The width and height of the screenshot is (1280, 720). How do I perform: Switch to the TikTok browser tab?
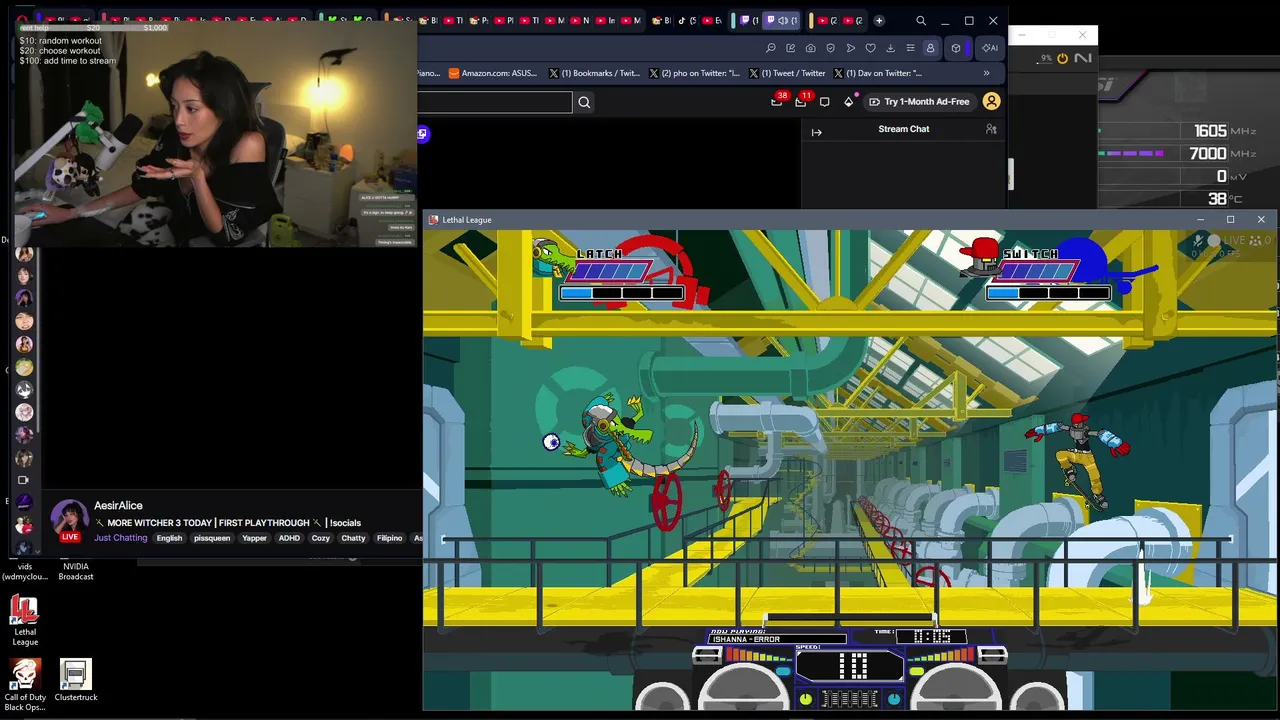click(687, 20)
